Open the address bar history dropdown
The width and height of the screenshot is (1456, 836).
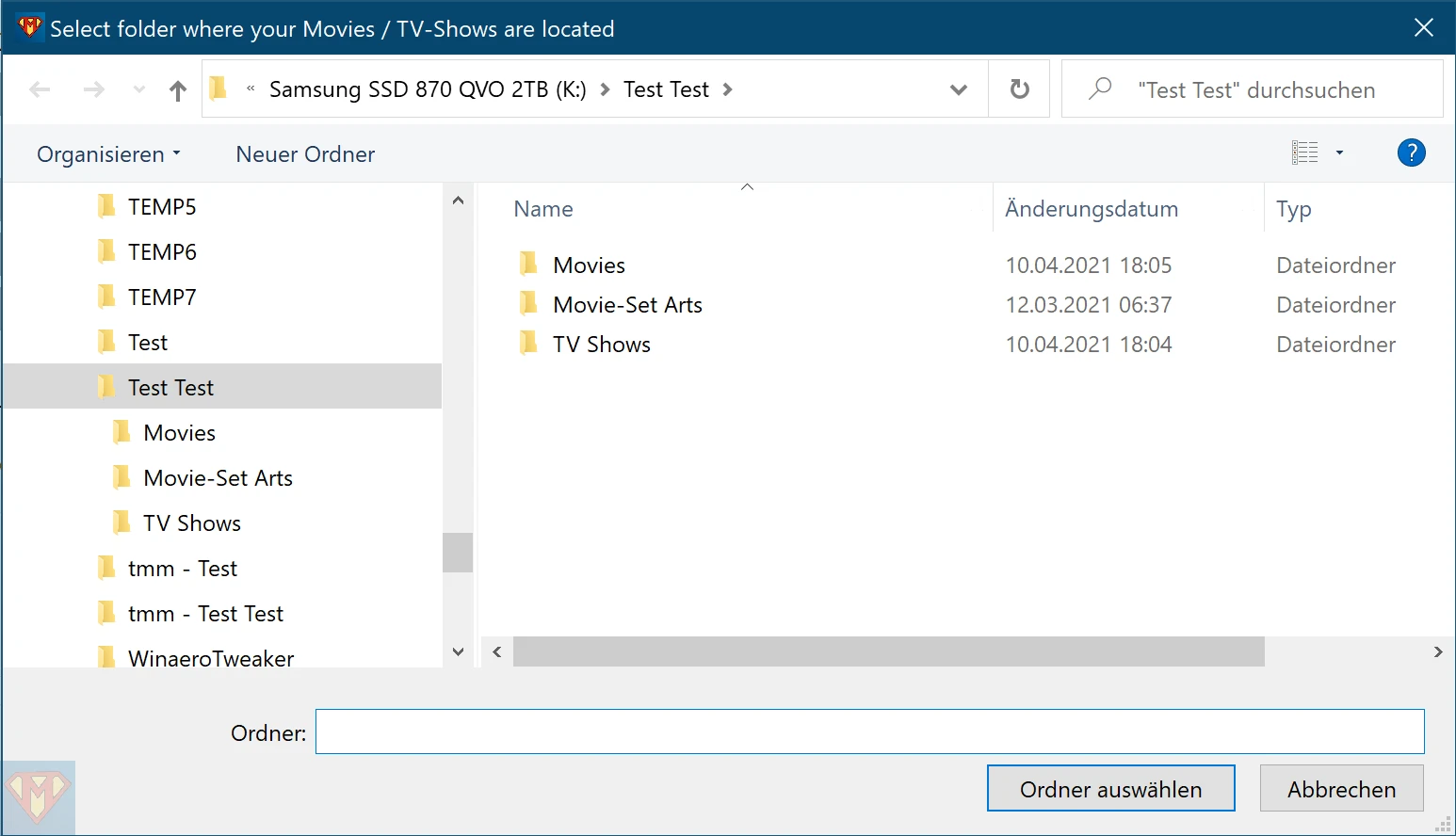coord(959,89)
